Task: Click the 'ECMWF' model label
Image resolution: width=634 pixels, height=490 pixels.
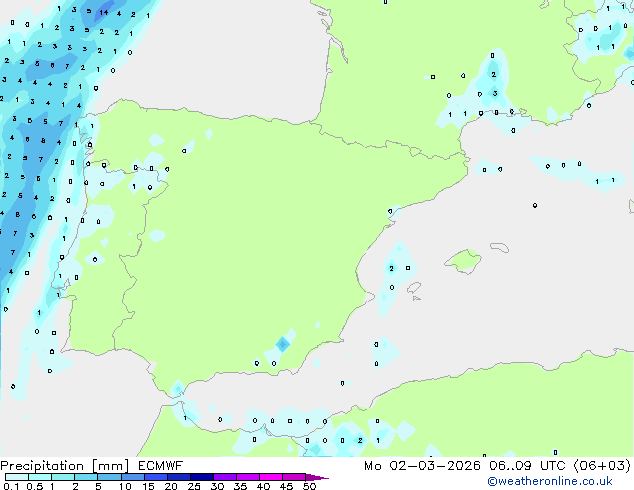Action: 161,466
